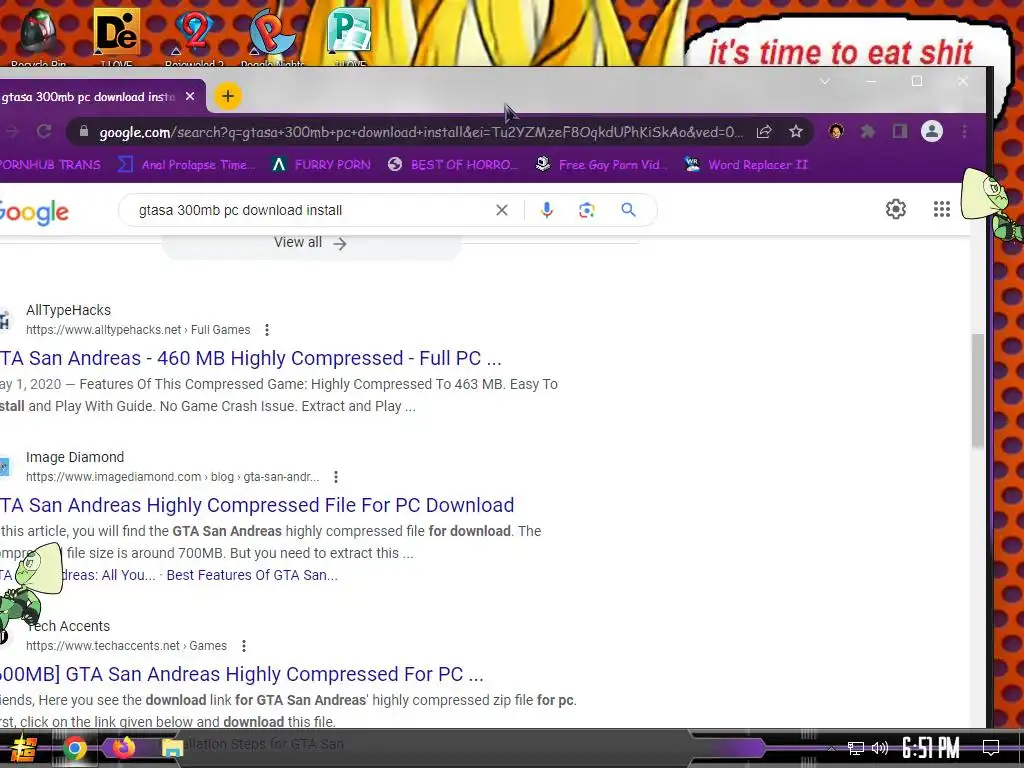The image size is (1024, 768).
Task: Open options for Tech Accents result
Action: click(x=244, y=646)
